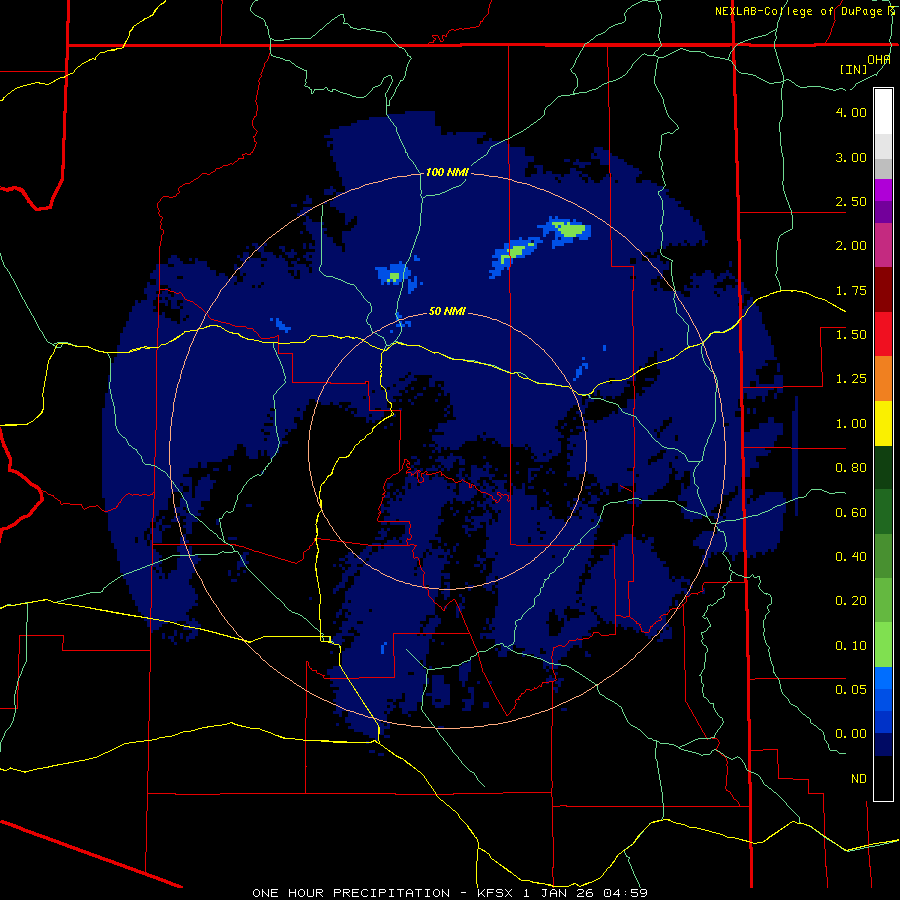Viewport: 900px width, 900px height.
Task: Click the 50 NMI range ring label
Action: click(x=447, y=312)
